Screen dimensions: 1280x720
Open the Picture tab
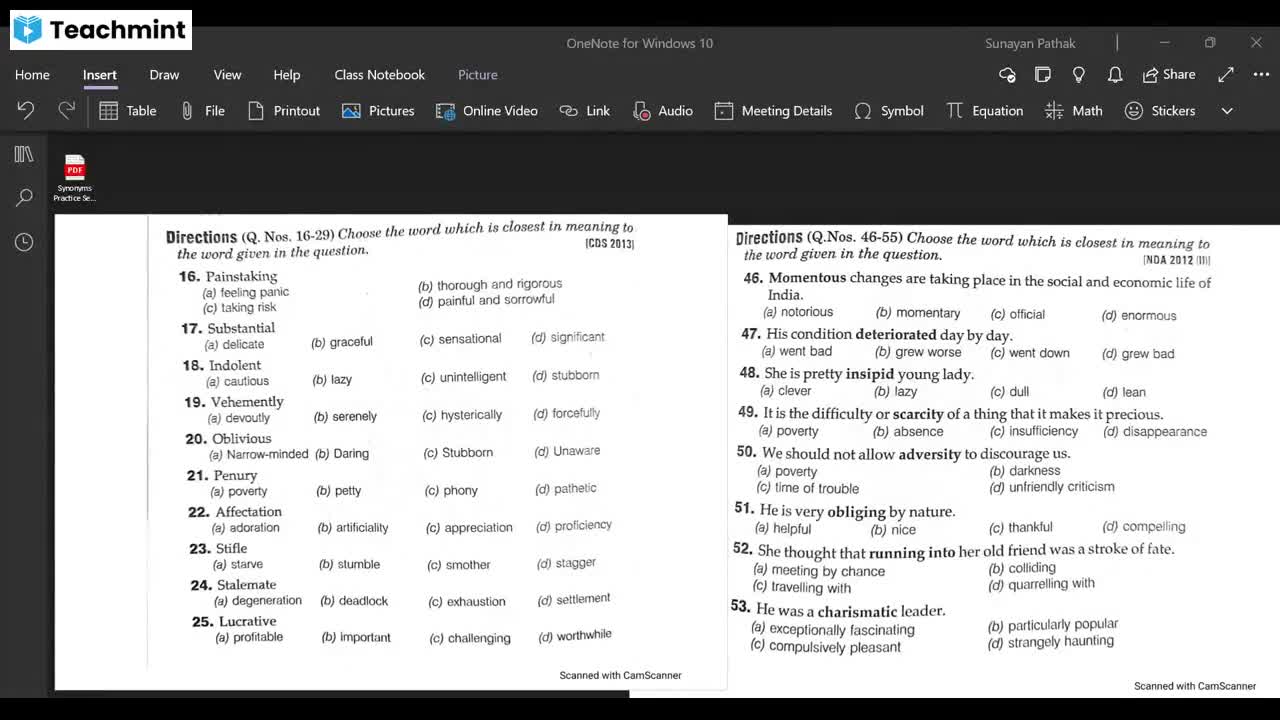pyautogui.click(x=478, y=75)
